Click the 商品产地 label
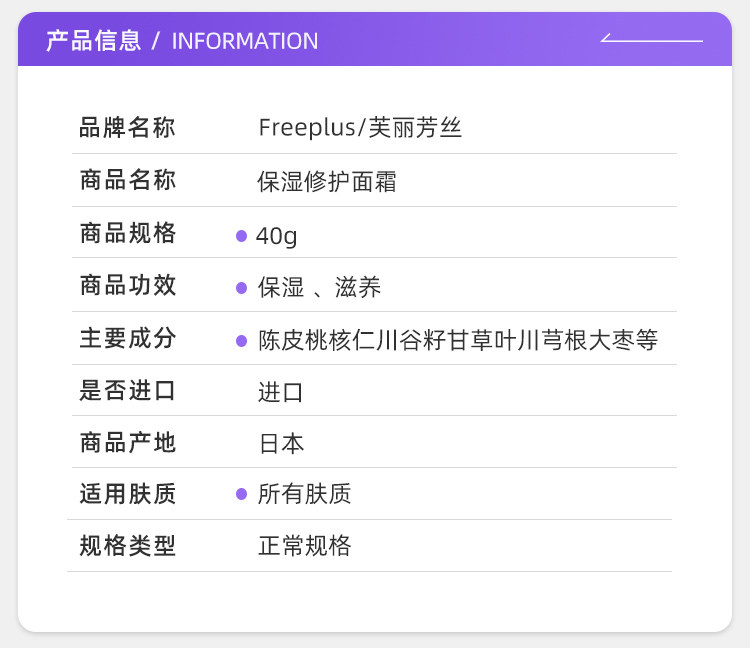Image resolution: width=750 pixels, height=648 pixels. 127,442
